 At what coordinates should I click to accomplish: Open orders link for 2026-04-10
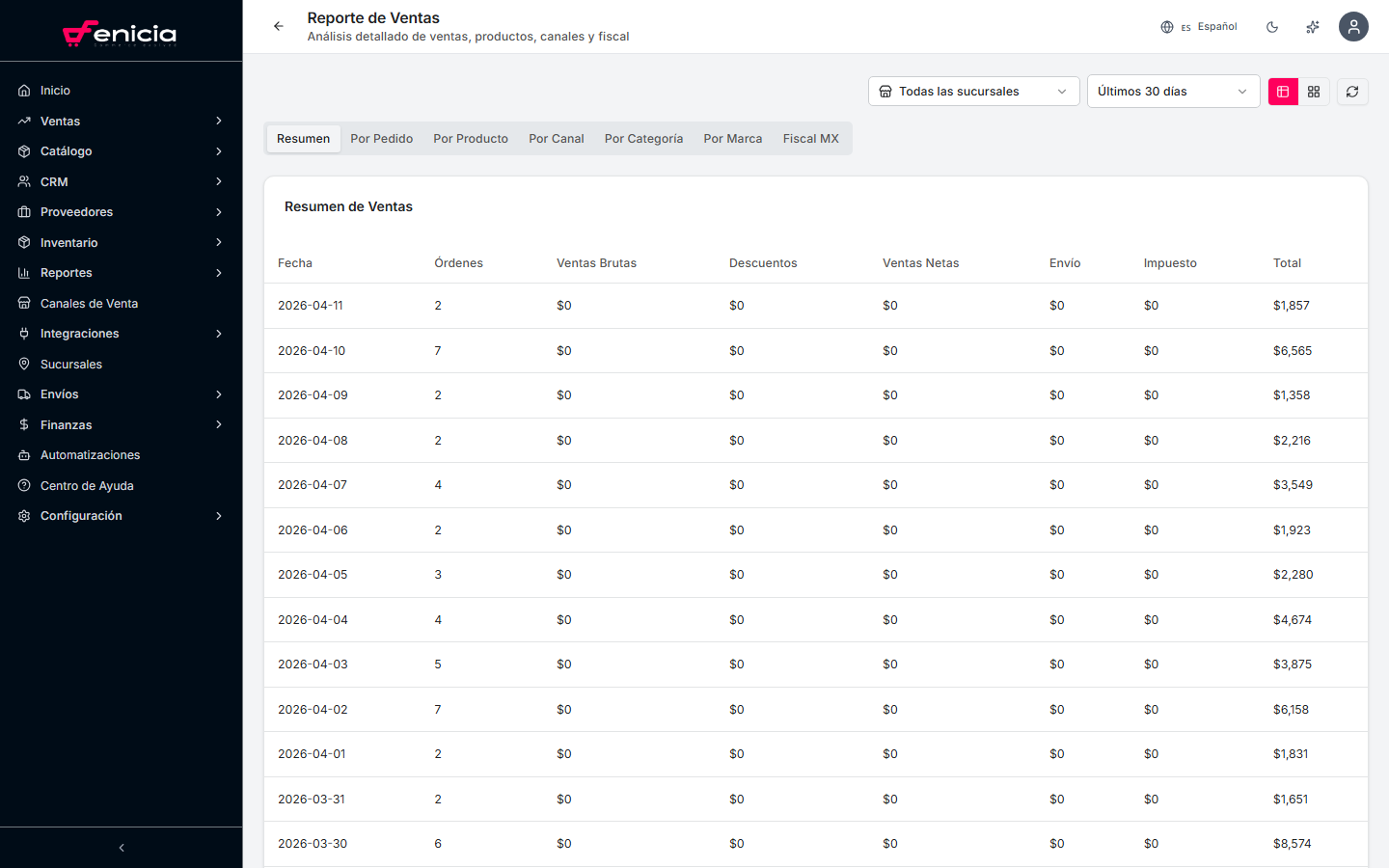[438, 350]
